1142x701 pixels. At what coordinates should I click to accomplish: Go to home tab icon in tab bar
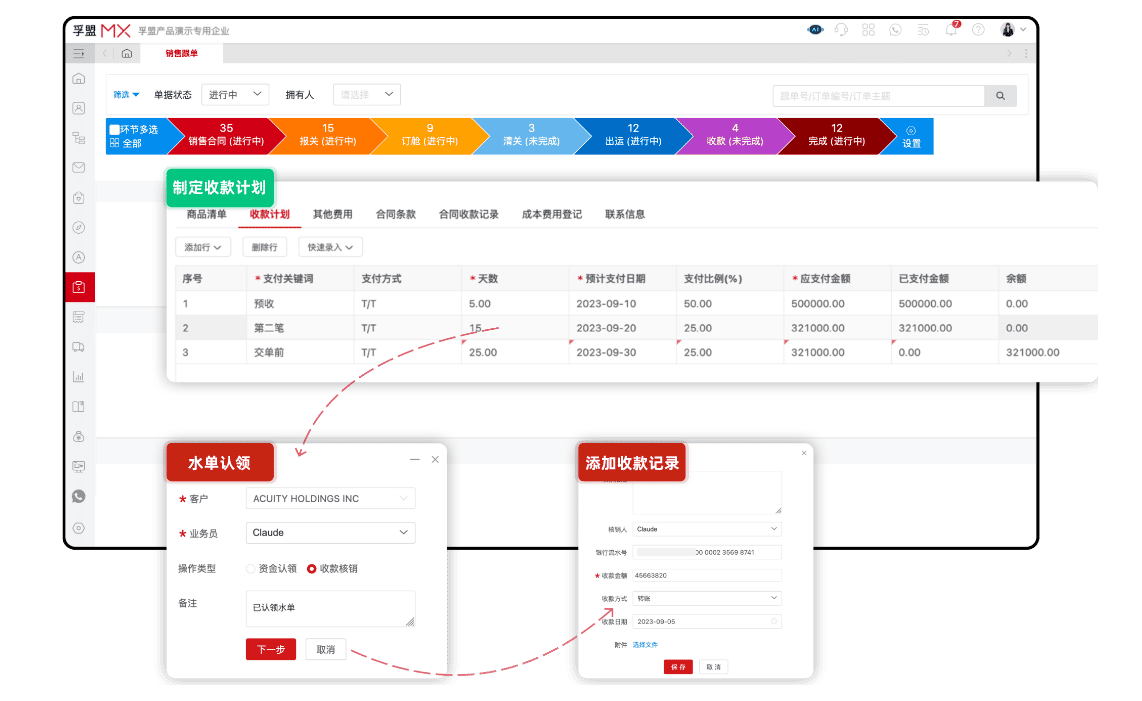127,53
